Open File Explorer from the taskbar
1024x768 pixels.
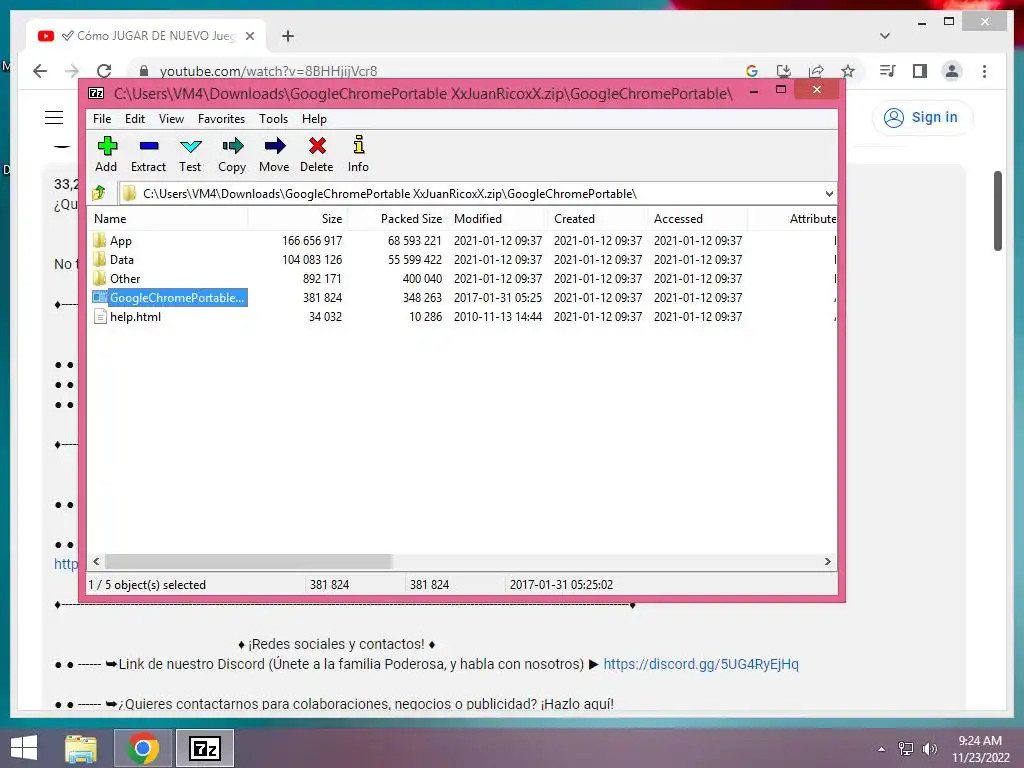(x=81, y=748)
